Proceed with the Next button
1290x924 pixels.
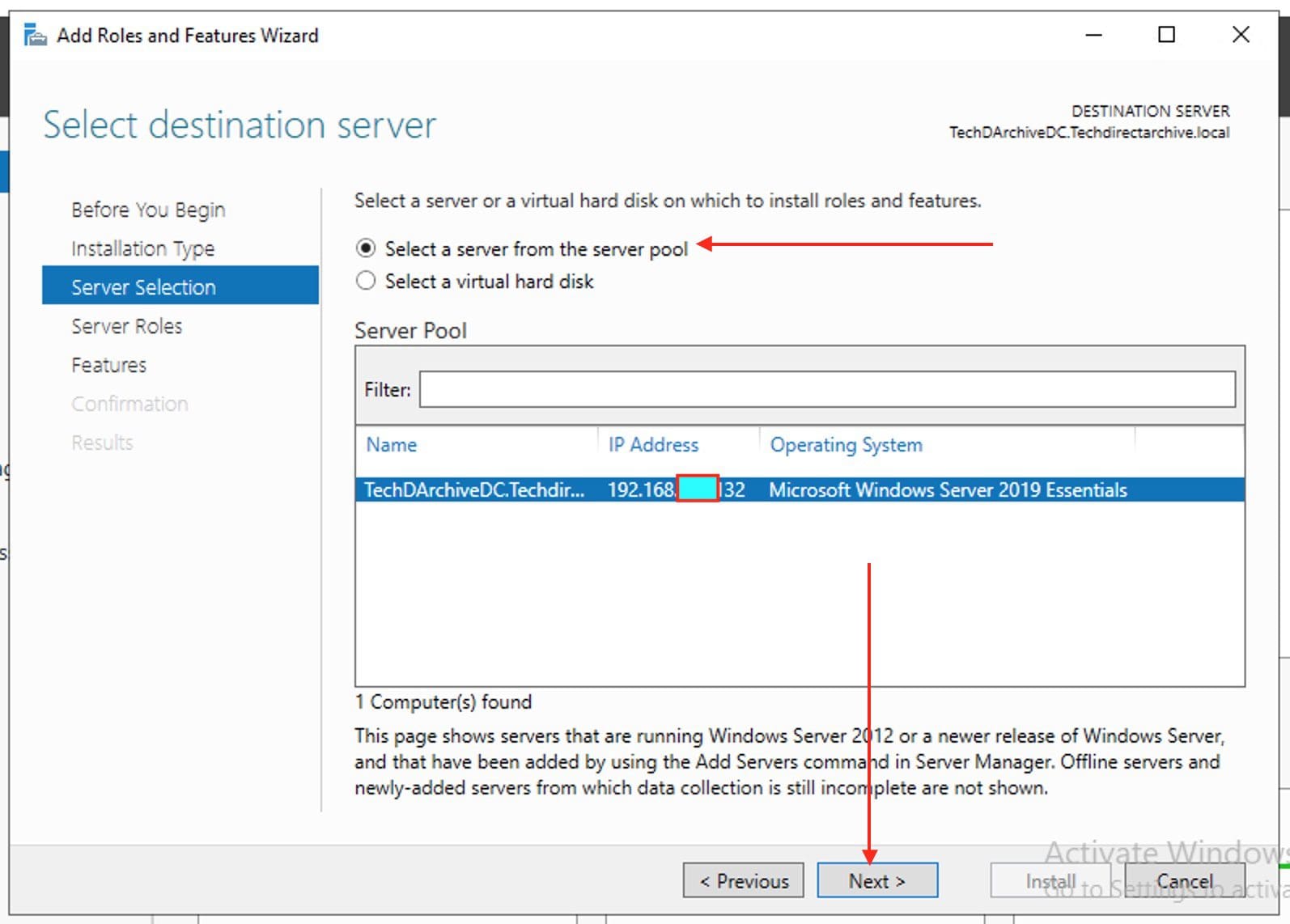click(876, 880)
